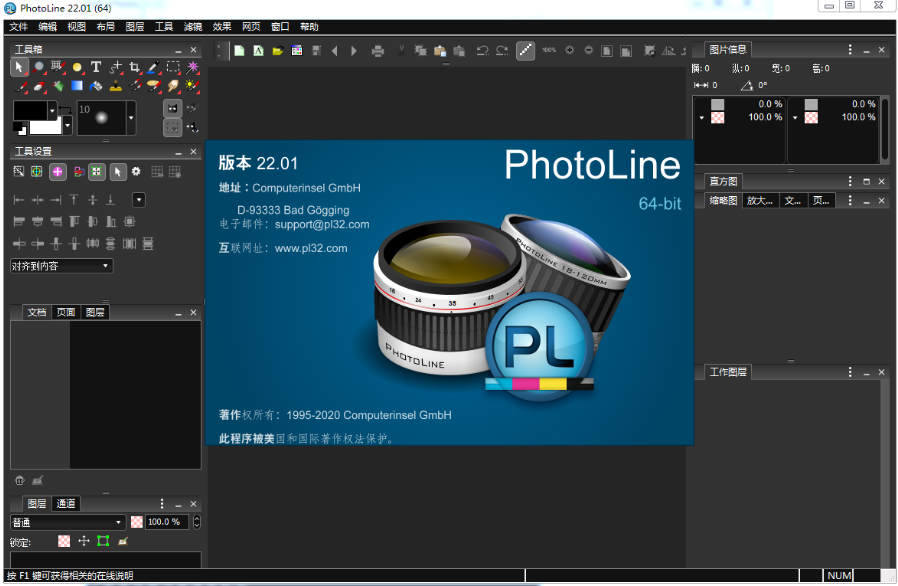The width and height of the screenshot is (898, 586).
Task: Select the Crop tool
Action: [x=135, y=67]
